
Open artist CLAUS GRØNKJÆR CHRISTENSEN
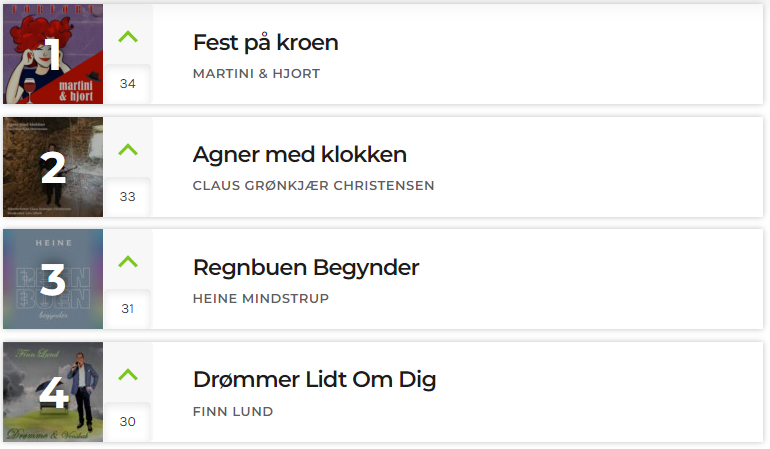pos(313,186)
